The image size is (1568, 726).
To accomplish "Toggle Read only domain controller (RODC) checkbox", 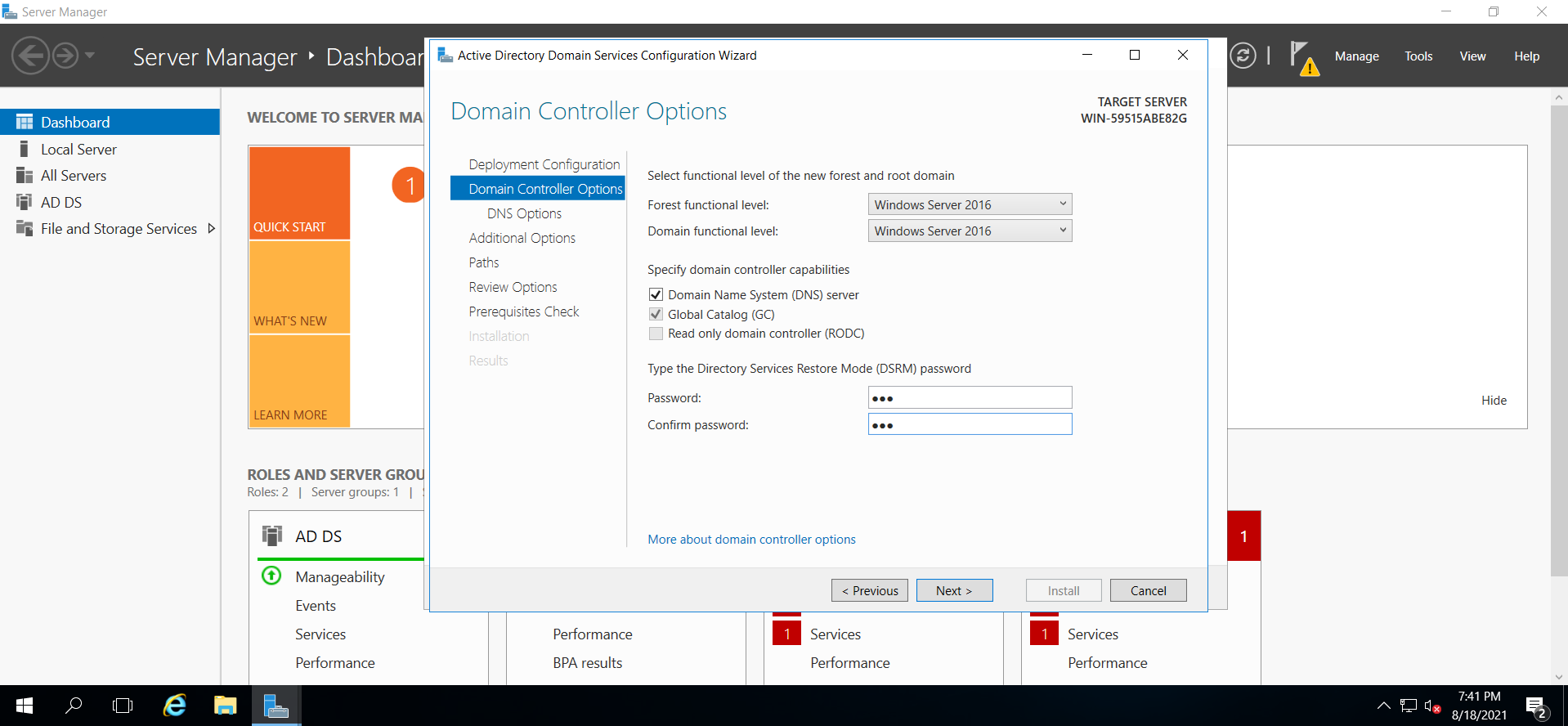I will tap(656, 334).
